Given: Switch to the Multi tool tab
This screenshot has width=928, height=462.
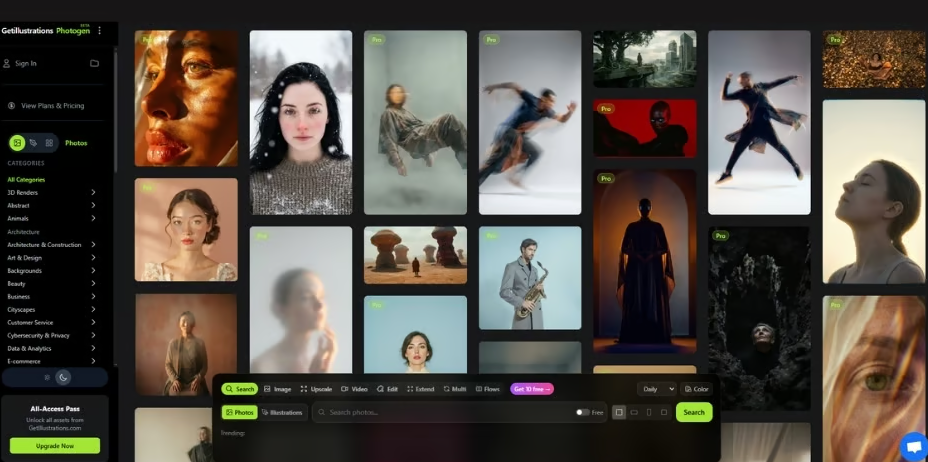Looking at the screenshot, I should point(455,389).
